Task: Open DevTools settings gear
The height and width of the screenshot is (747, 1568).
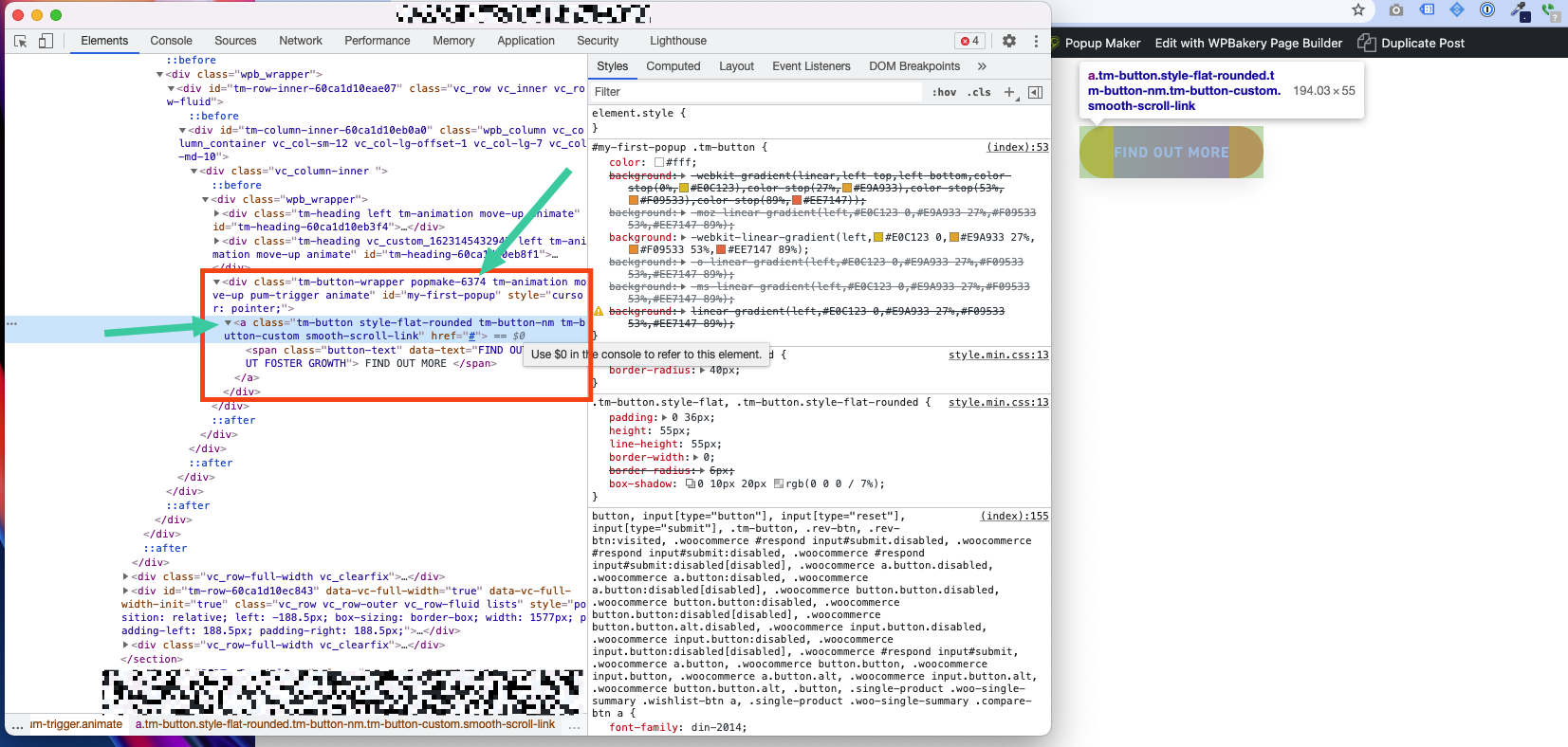Action: click(x=1009, y=41)
